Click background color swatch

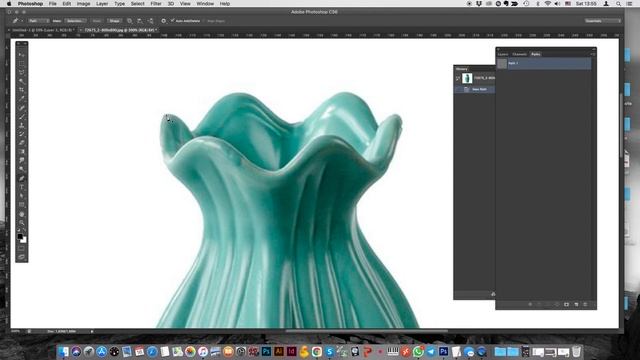[23, 240]
